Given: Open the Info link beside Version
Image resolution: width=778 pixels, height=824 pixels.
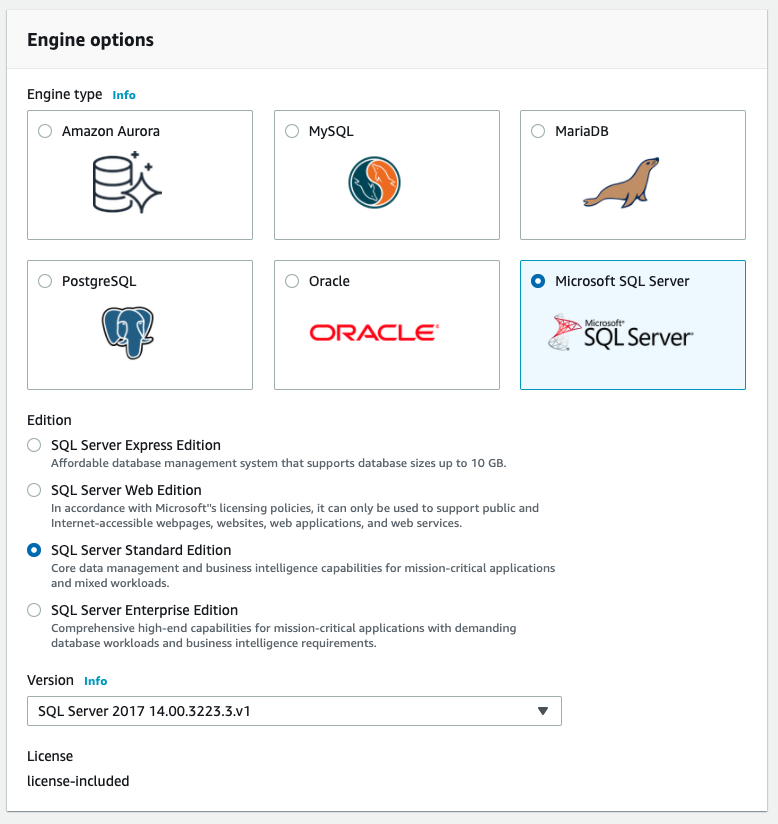Looking at the screenshot, I should point(95,681).
